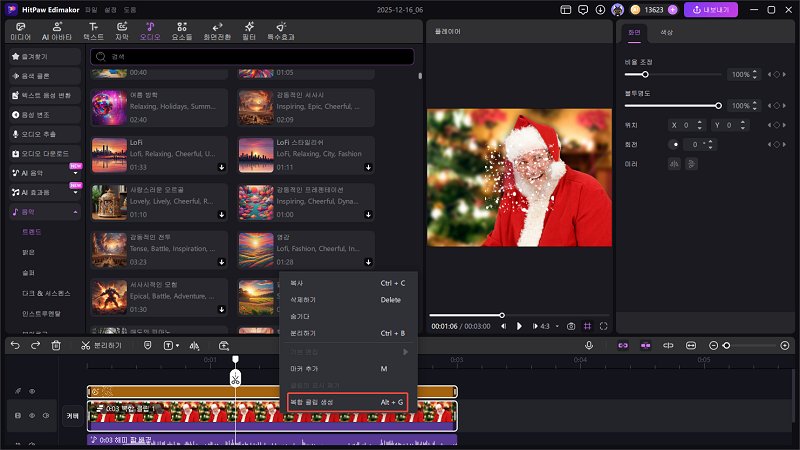
Task: Click the horizontal mirror flip icon
Action: point(674,163)
